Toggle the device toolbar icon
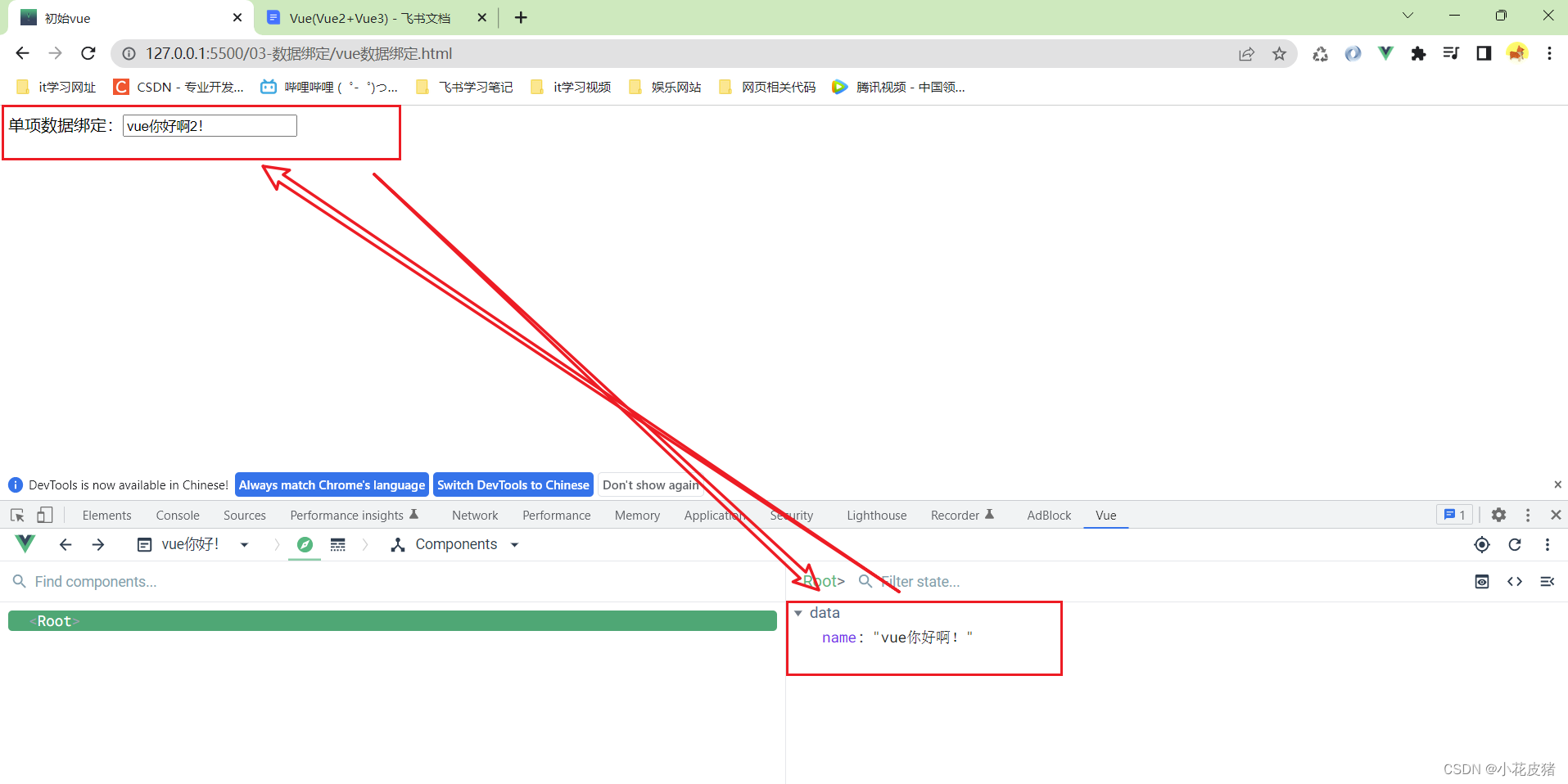 [45, 515]
